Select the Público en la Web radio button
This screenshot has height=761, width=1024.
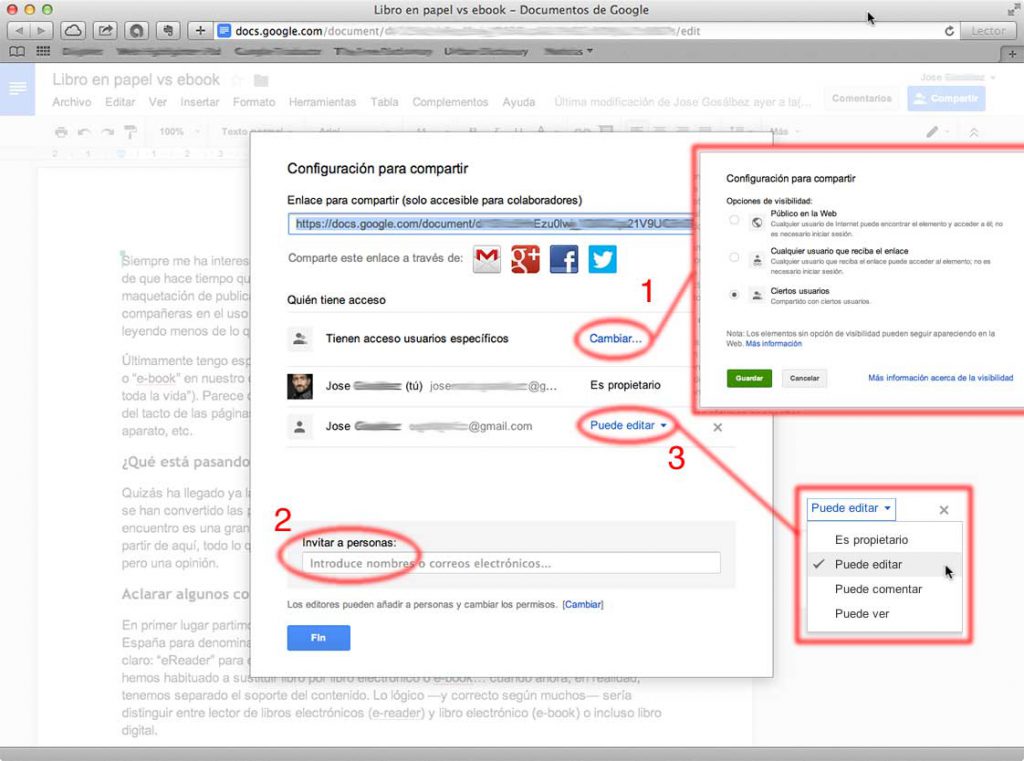click(x=734, y=220)
